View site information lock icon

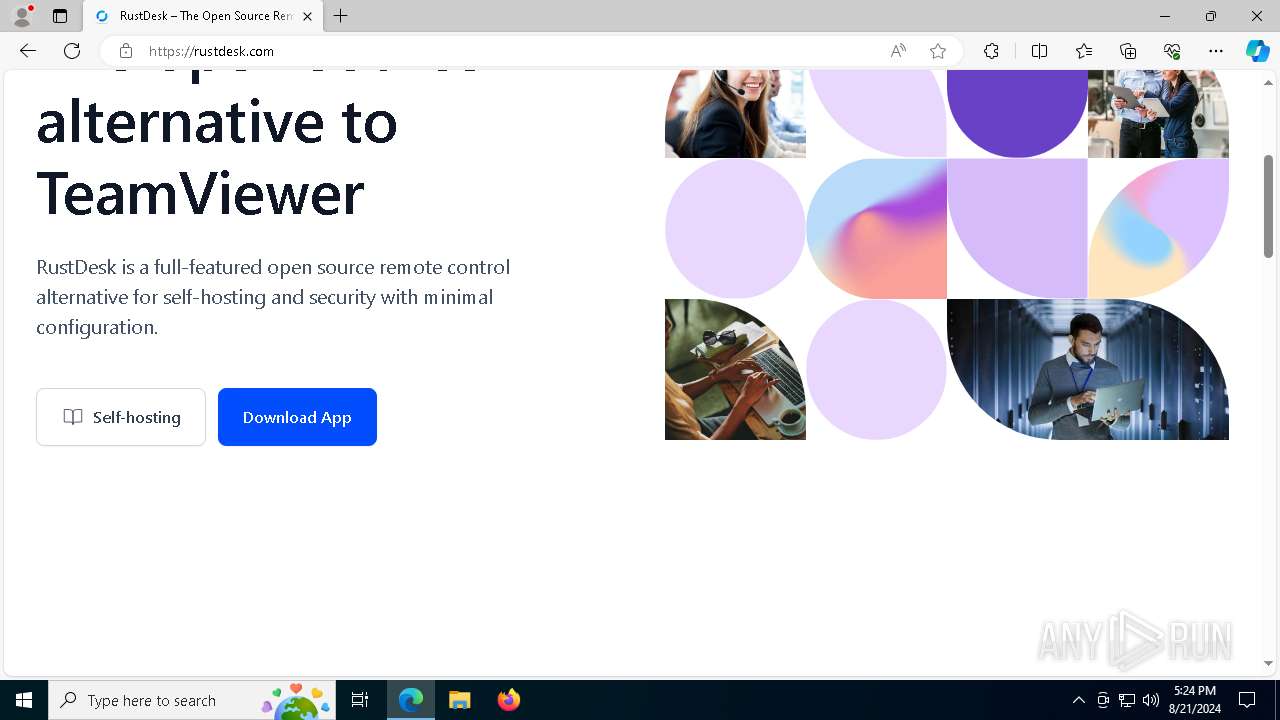tap(125, 51)
